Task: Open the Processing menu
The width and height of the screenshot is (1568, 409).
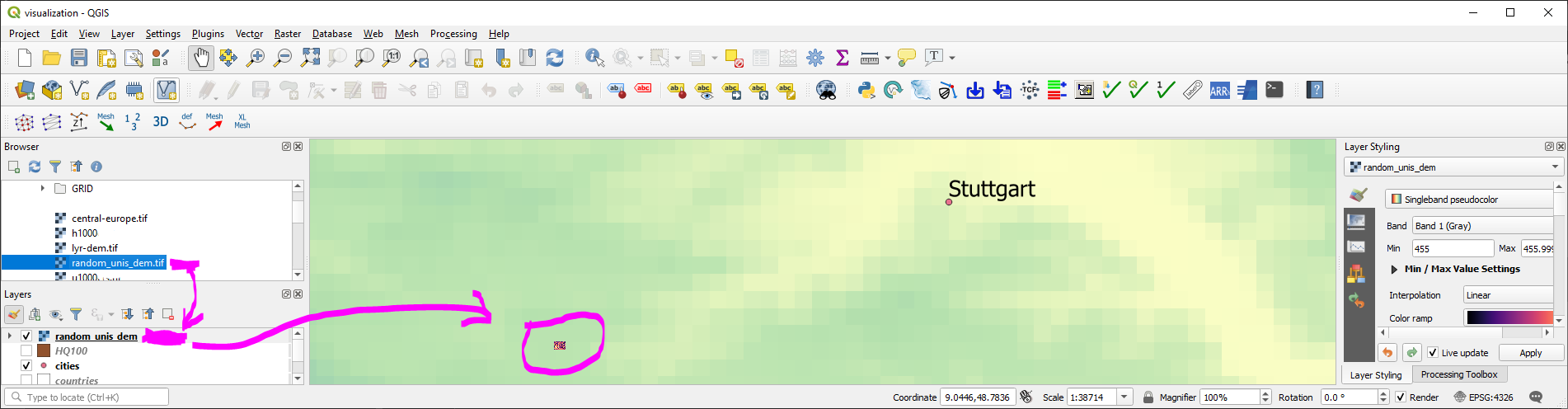Action: (x=453, y=34)
